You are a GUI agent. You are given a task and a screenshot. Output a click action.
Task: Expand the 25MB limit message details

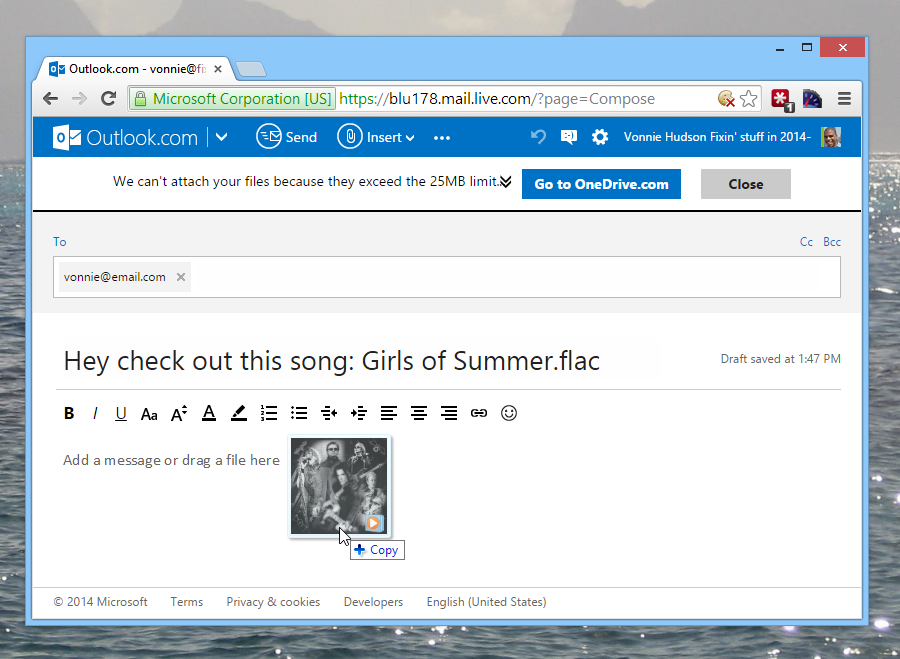click(x=506, y=182)
